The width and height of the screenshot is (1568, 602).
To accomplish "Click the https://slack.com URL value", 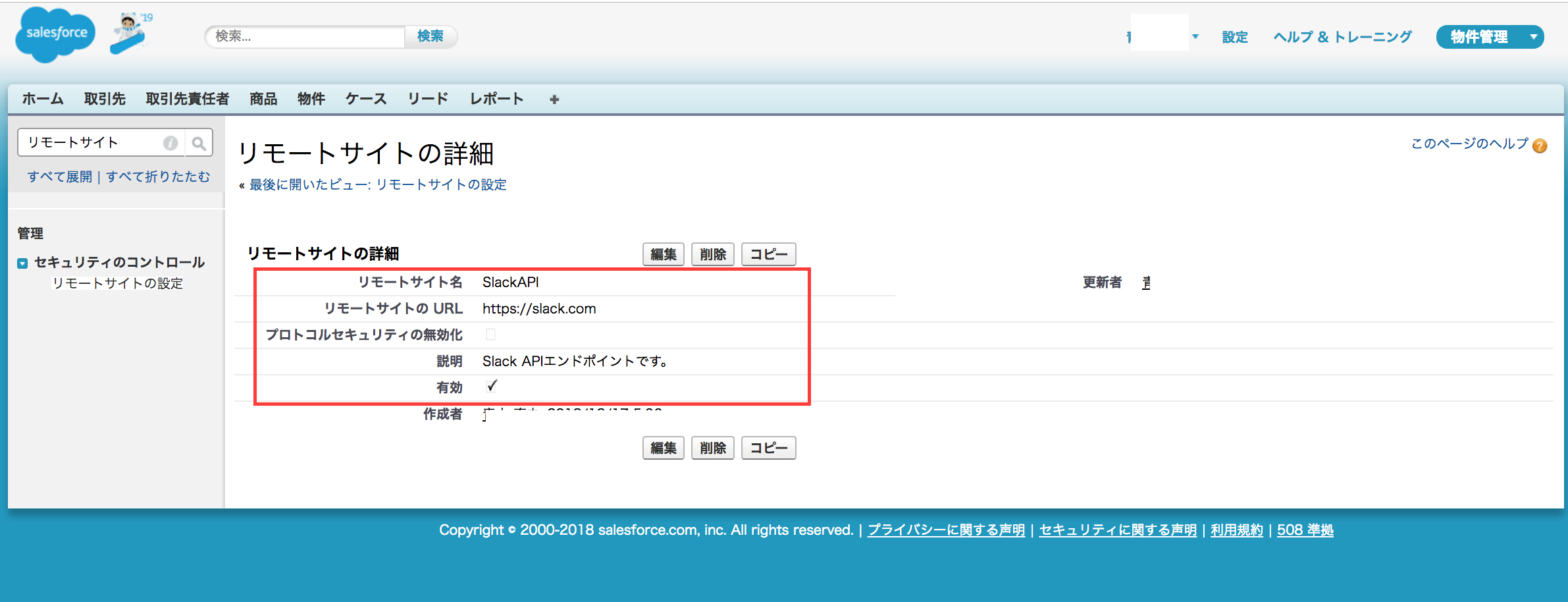I will coord(539,308).
